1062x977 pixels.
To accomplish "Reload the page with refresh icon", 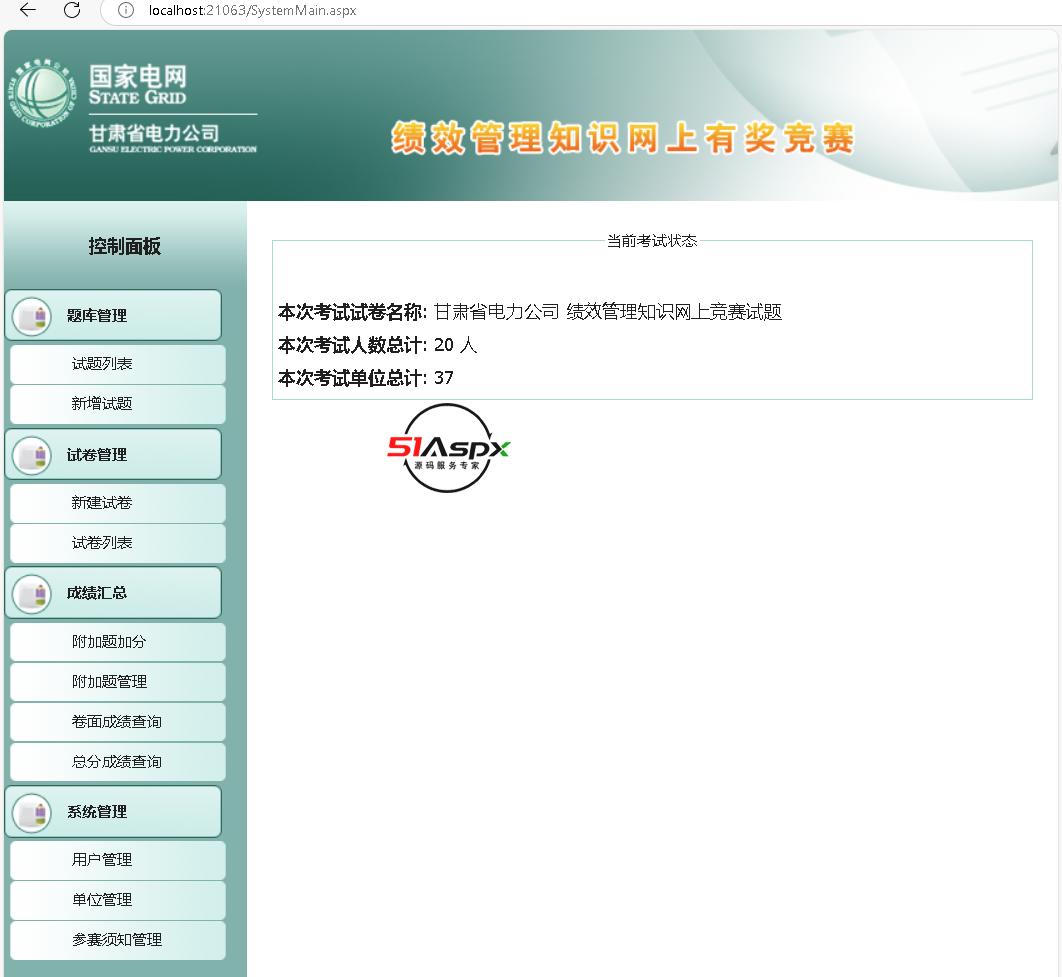I will pyautogui.click(x=72, y=9).
